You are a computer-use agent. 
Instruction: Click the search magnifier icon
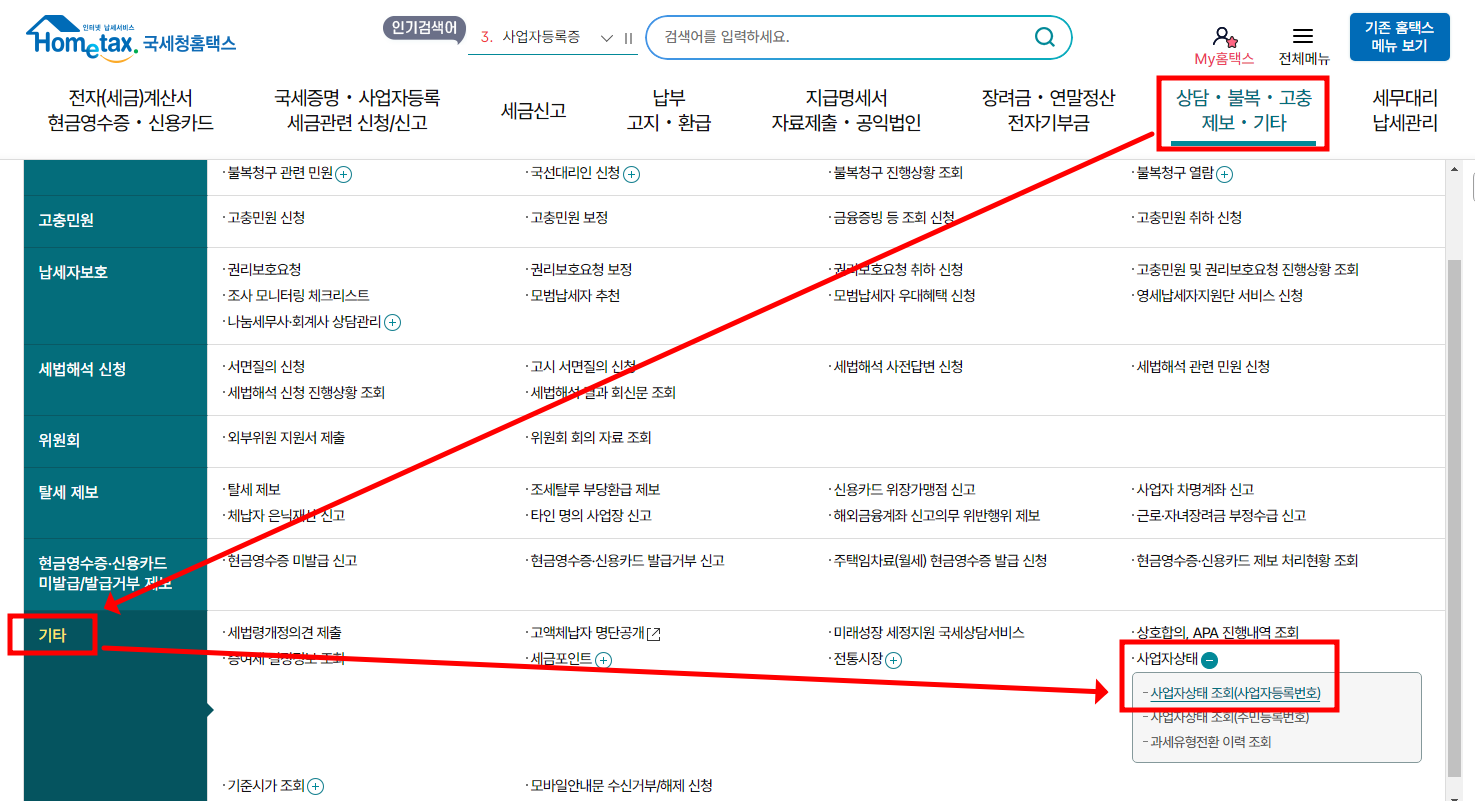pyautogui.click(x=1045, y=37)
